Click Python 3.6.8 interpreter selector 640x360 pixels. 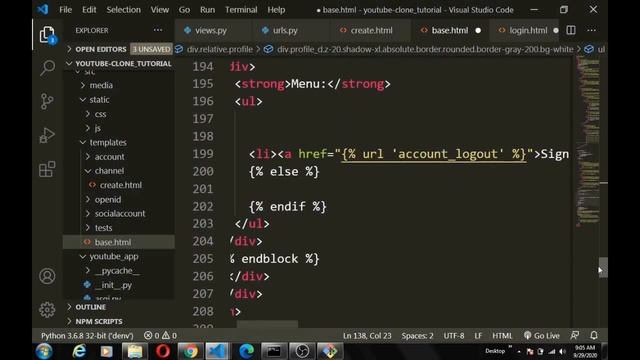coord(87,336)
